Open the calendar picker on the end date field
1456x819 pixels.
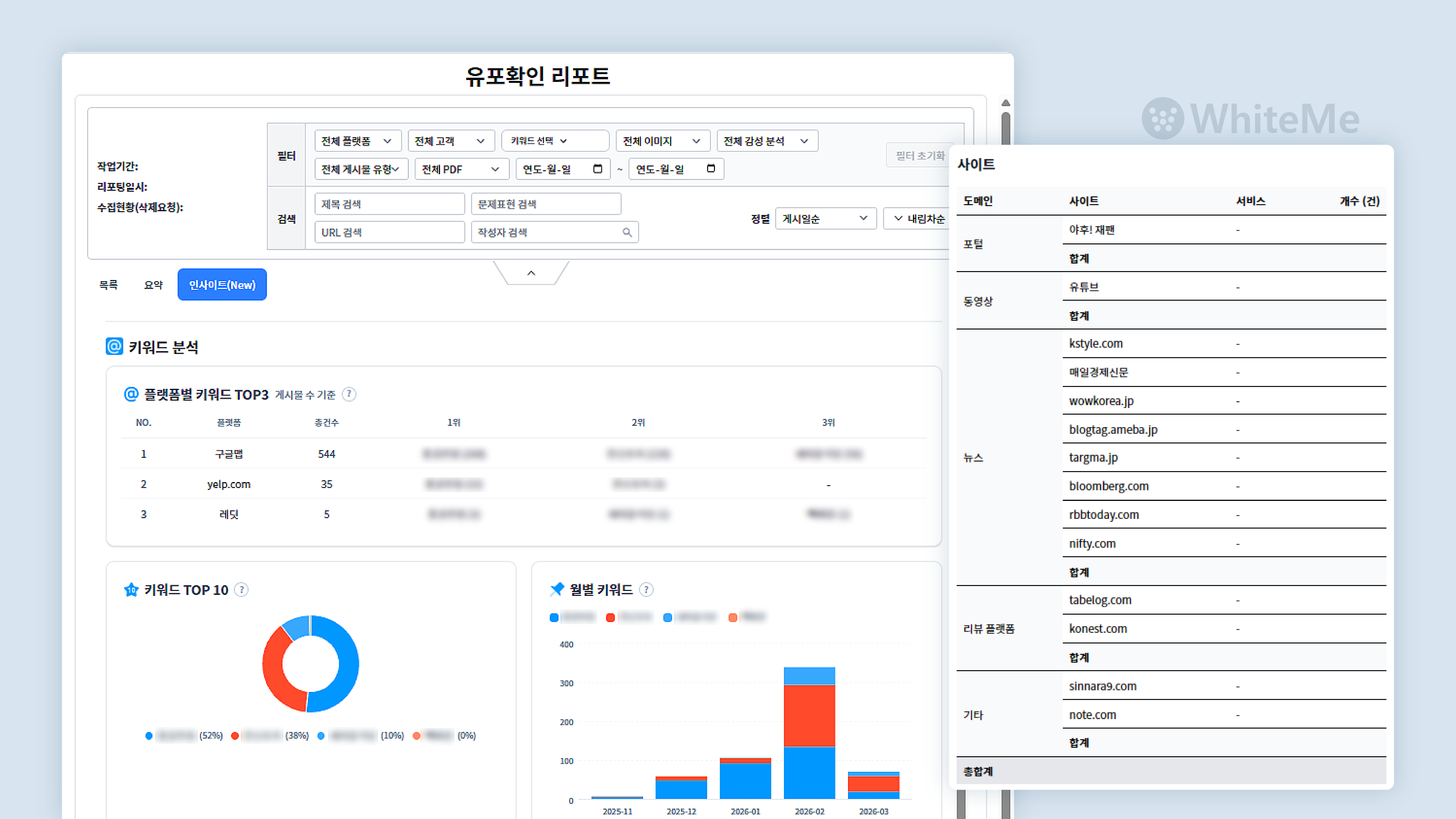(711, 168)
